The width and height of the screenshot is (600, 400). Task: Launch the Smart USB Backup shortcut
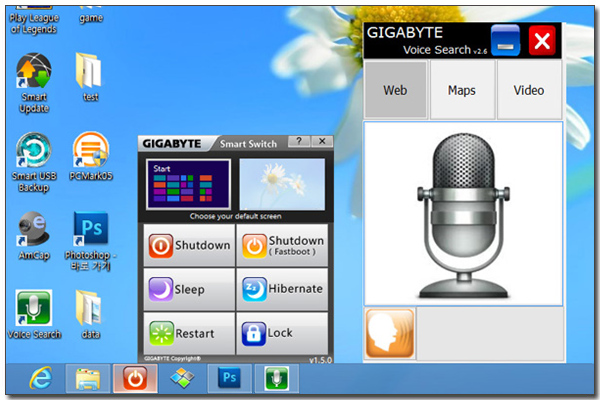pos(34,162)
